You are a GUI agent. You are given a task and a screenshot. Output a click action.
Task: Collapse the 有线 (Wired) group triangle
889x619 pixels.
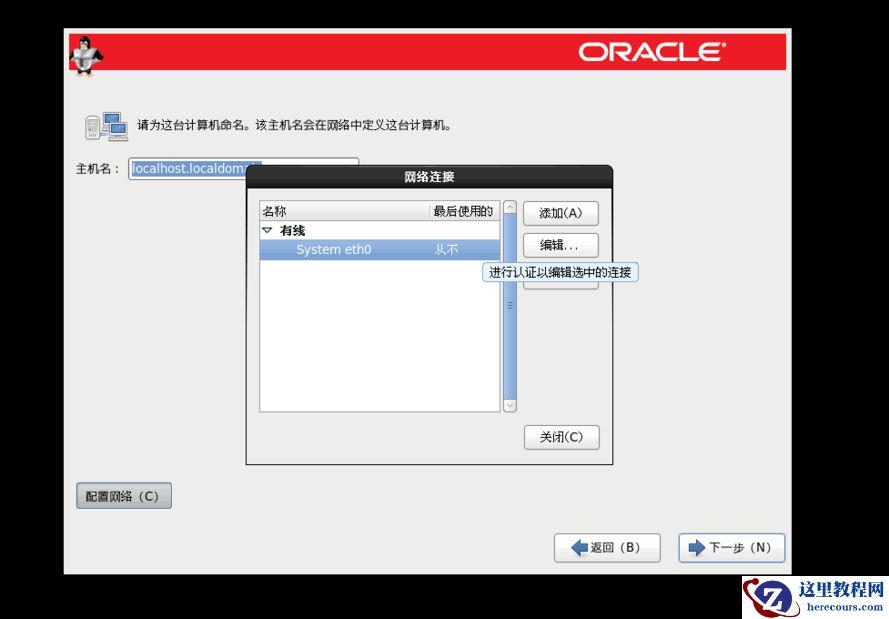pyautogui.click(x=268, y=230)
